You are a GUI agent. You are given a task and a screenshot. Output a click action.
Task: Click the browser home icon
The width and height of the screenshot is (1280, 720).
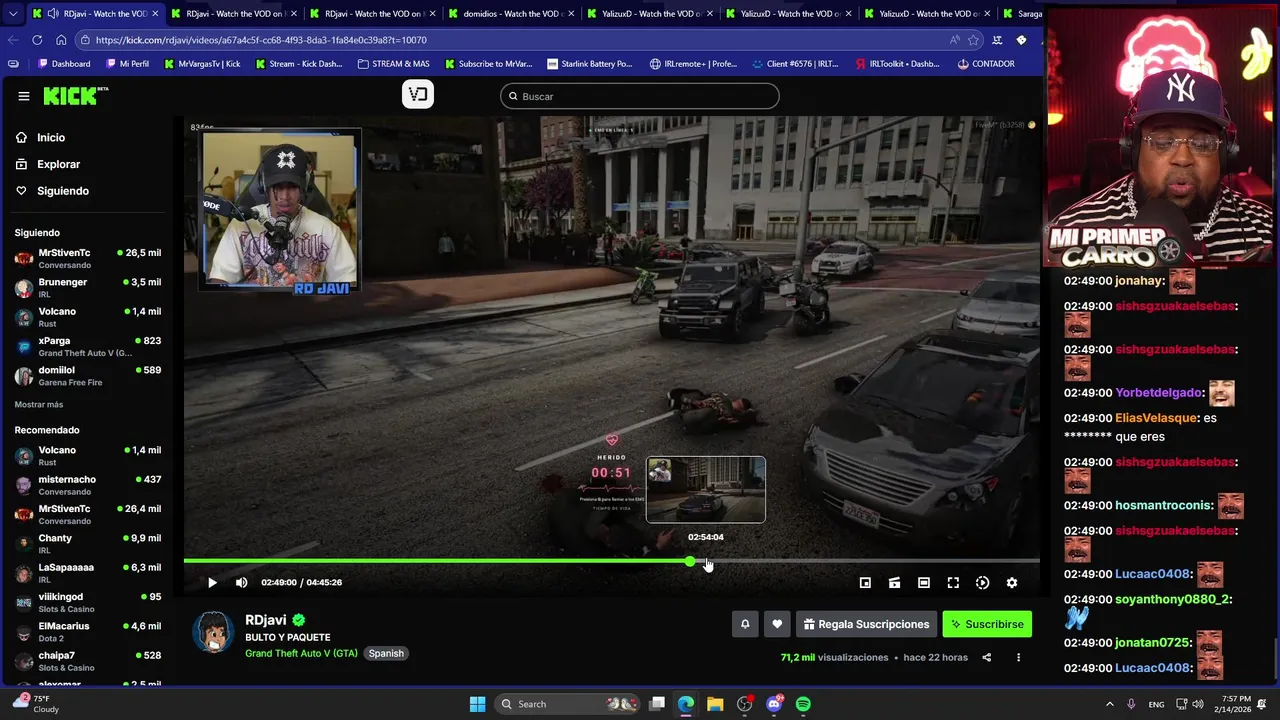[x=61, y=40]
